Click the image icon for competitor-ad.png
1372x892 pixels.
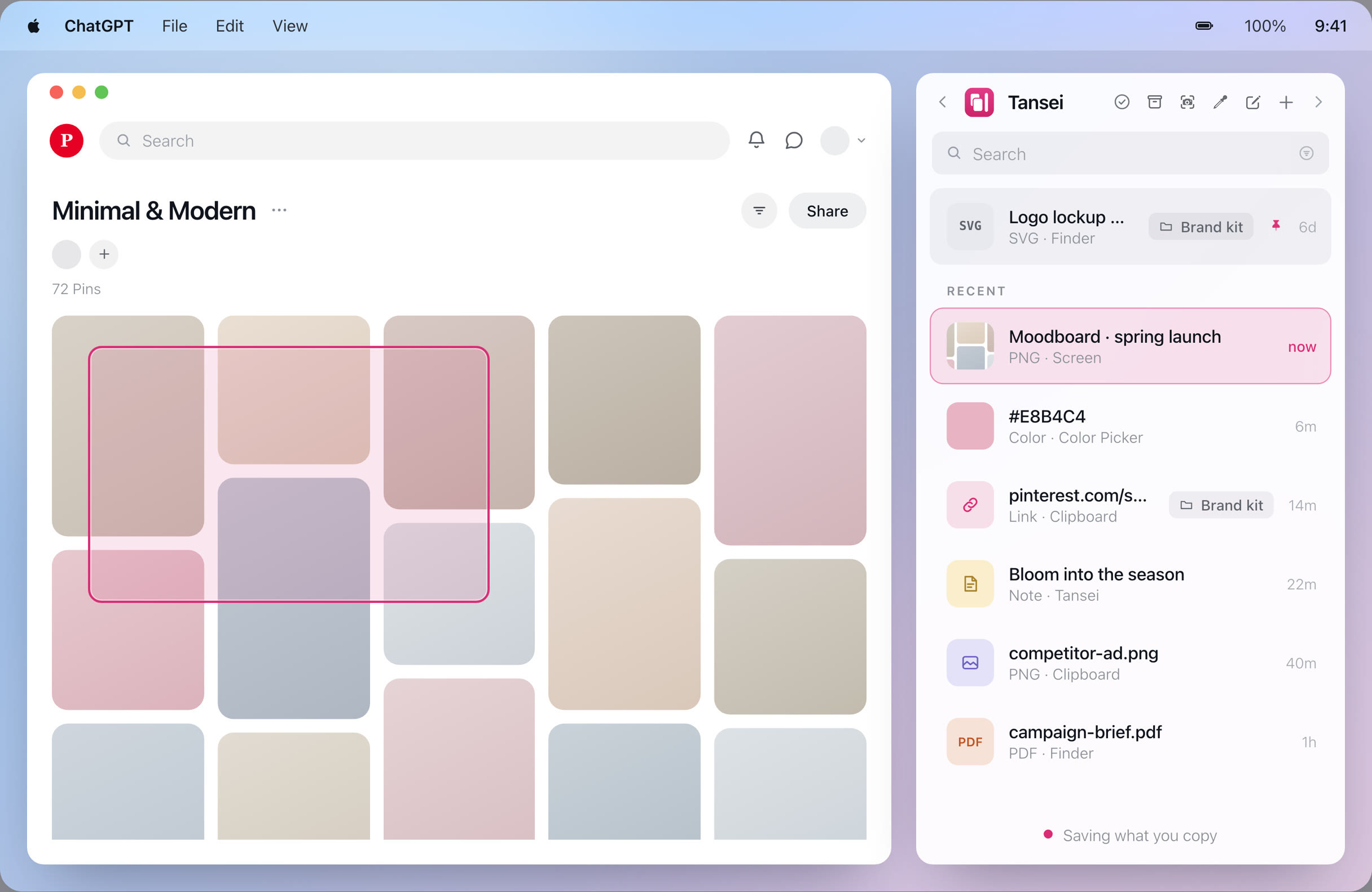(x=970, y=663)
